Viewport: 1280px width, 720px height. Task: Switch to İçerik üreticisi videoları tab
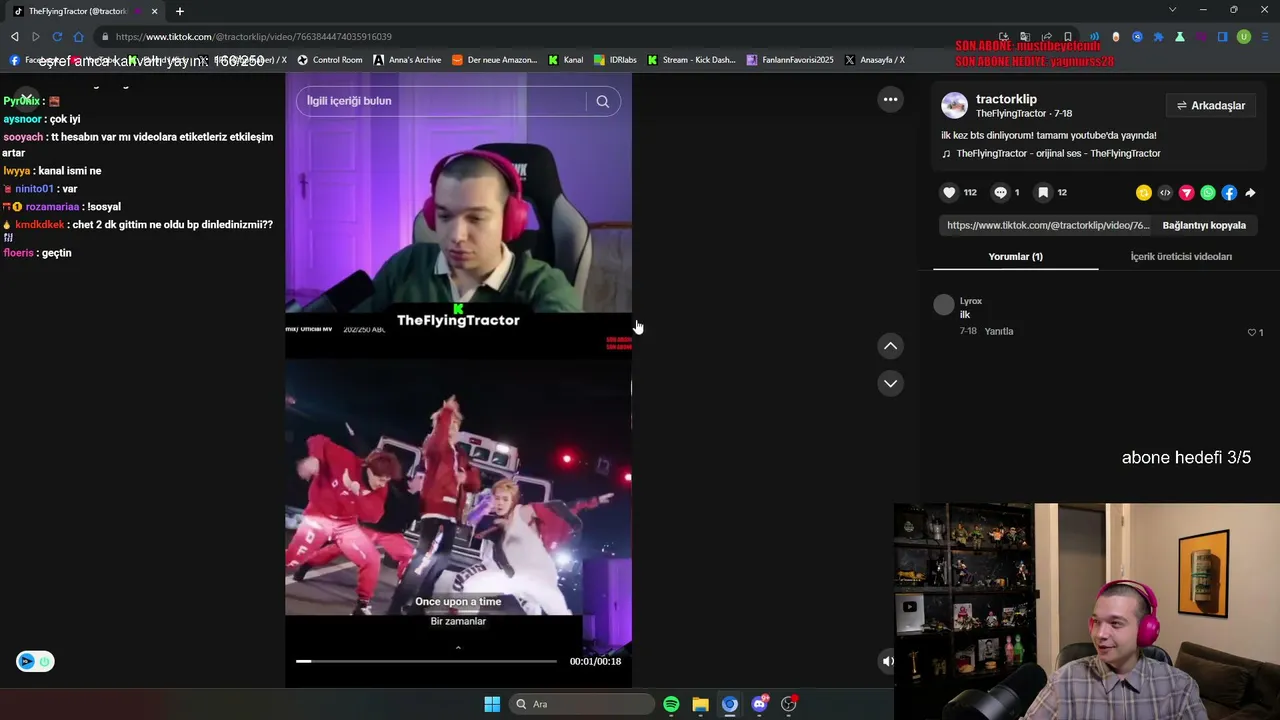click(1181, 257)
